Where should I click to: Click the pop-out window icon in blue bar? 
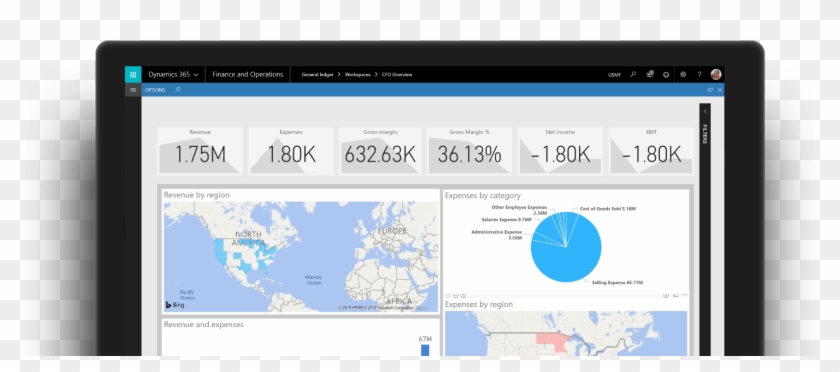[x=710, y=90]
